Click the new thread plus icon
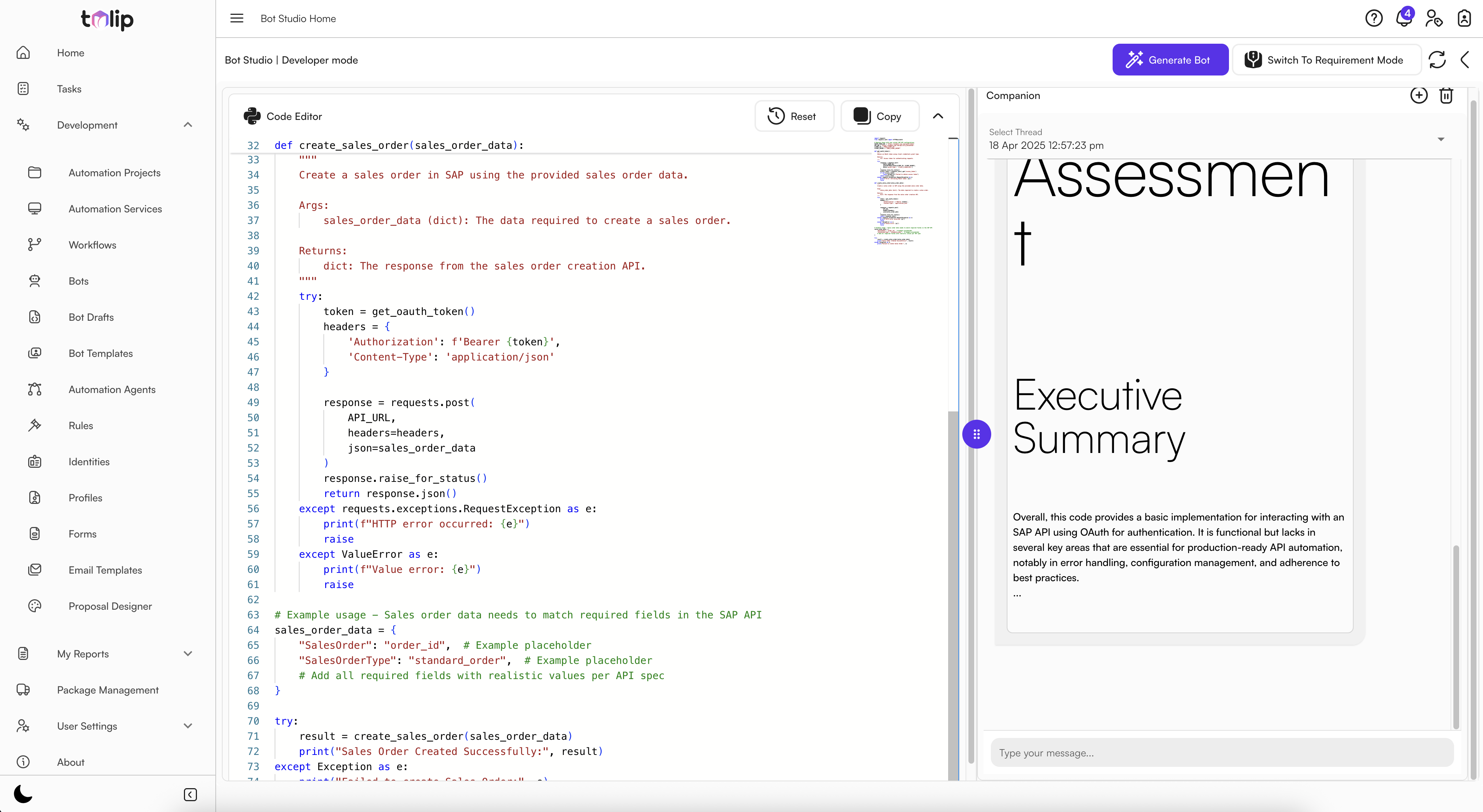 click(1419, 95)
